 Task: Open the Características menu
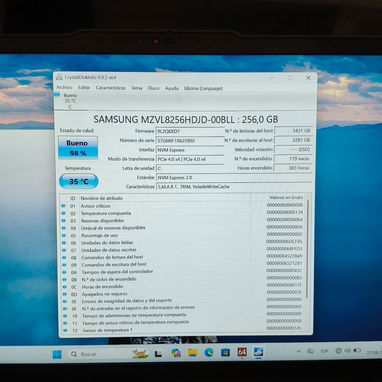click(110, 88)
